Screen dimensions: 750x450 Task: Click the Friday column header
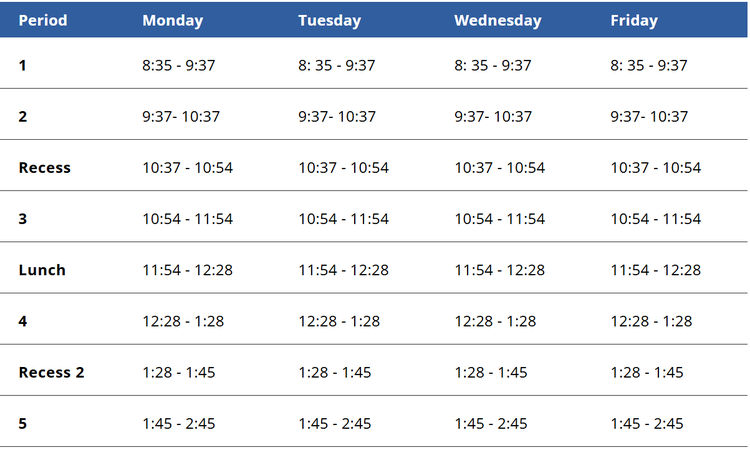(x=634, y=20)
